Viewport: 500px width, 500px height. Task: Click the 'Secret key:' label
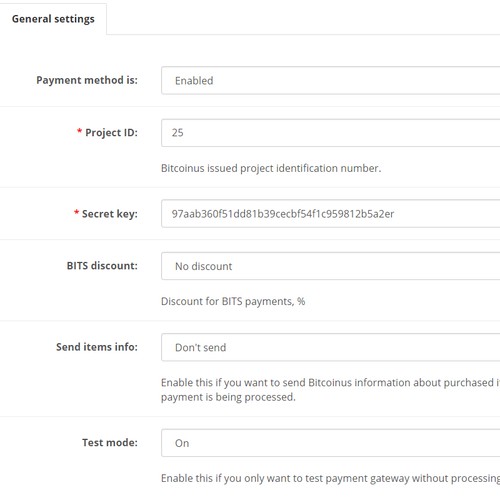[x=110, y=214]
